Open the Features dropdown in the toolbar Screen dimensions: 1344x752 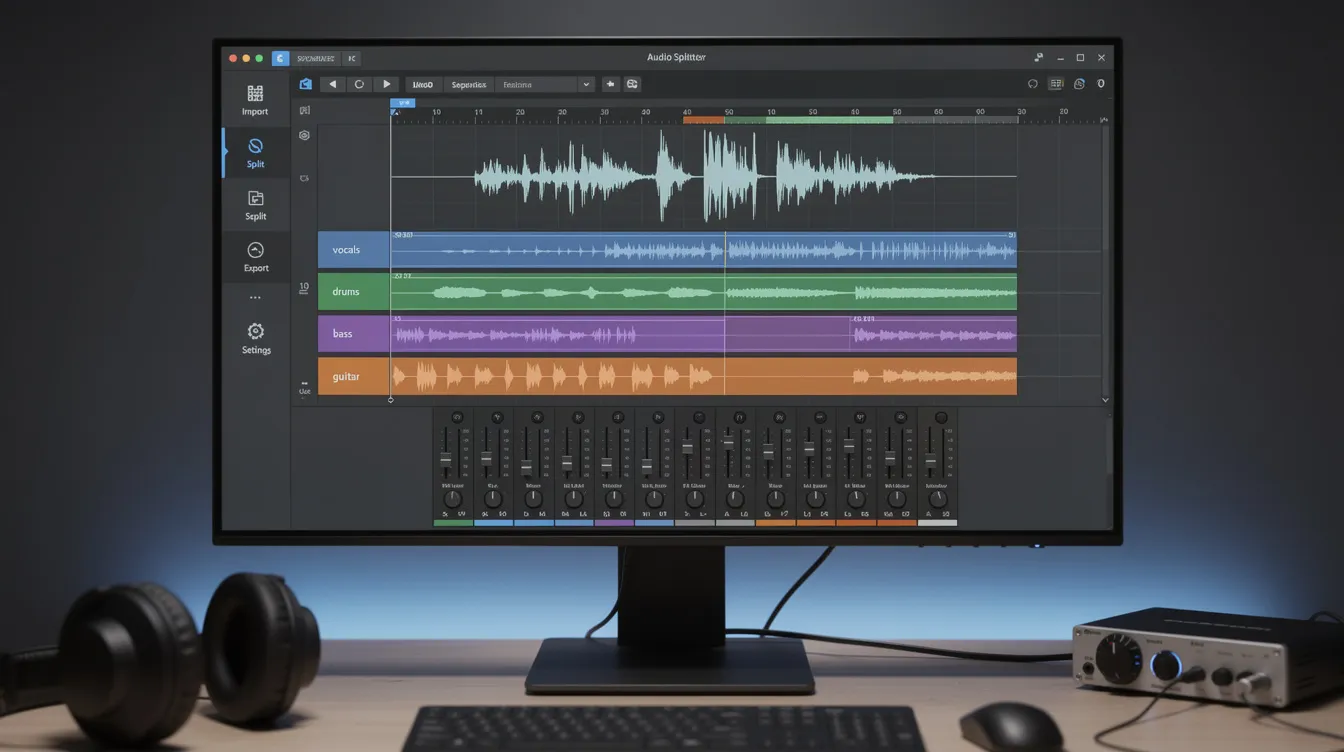pyautogui.click(x=545, y=84)
